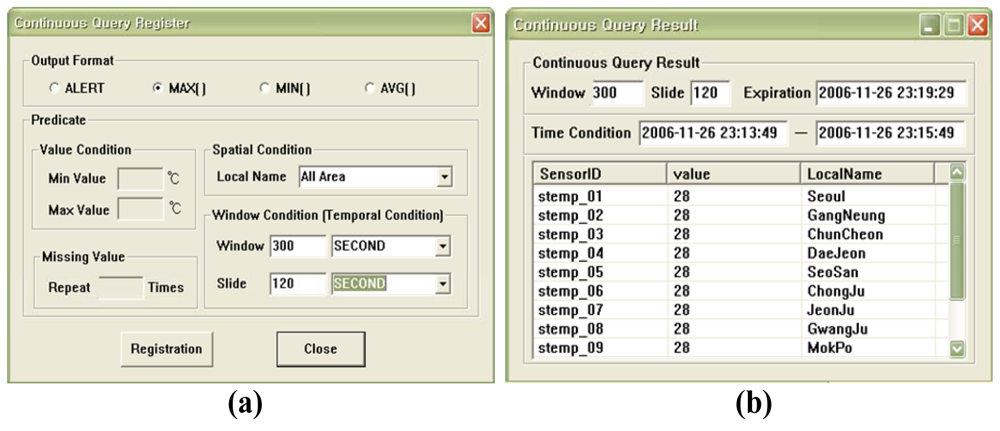1000x431 pixels.
Task: Sort by the SensorID column header
Action: (600, 174)
